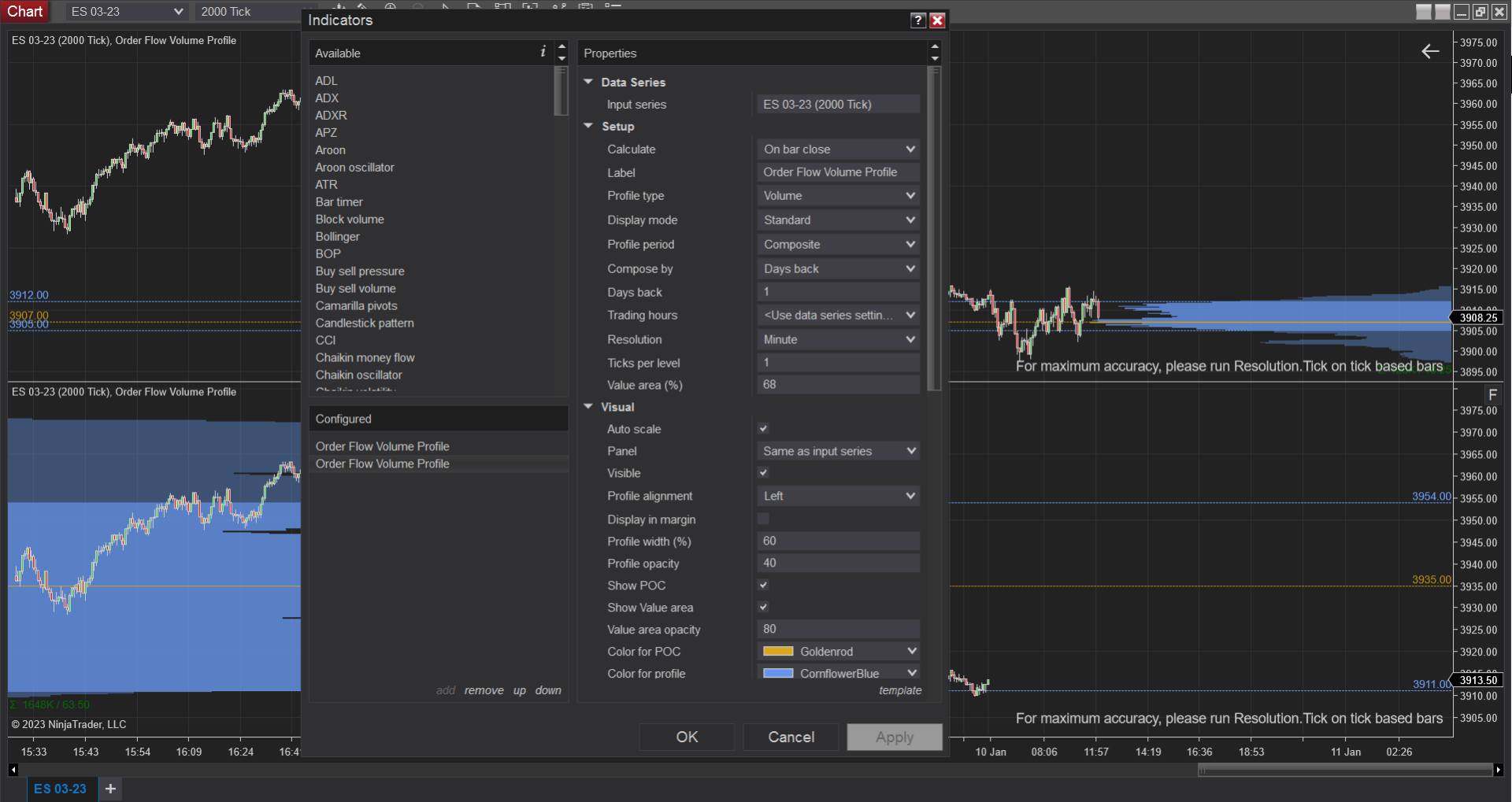Image resolution: width=1512 pixels, height=802 pixels.
Task: Click the F button on the lower chart panel
Action: tap(1492, 395)
